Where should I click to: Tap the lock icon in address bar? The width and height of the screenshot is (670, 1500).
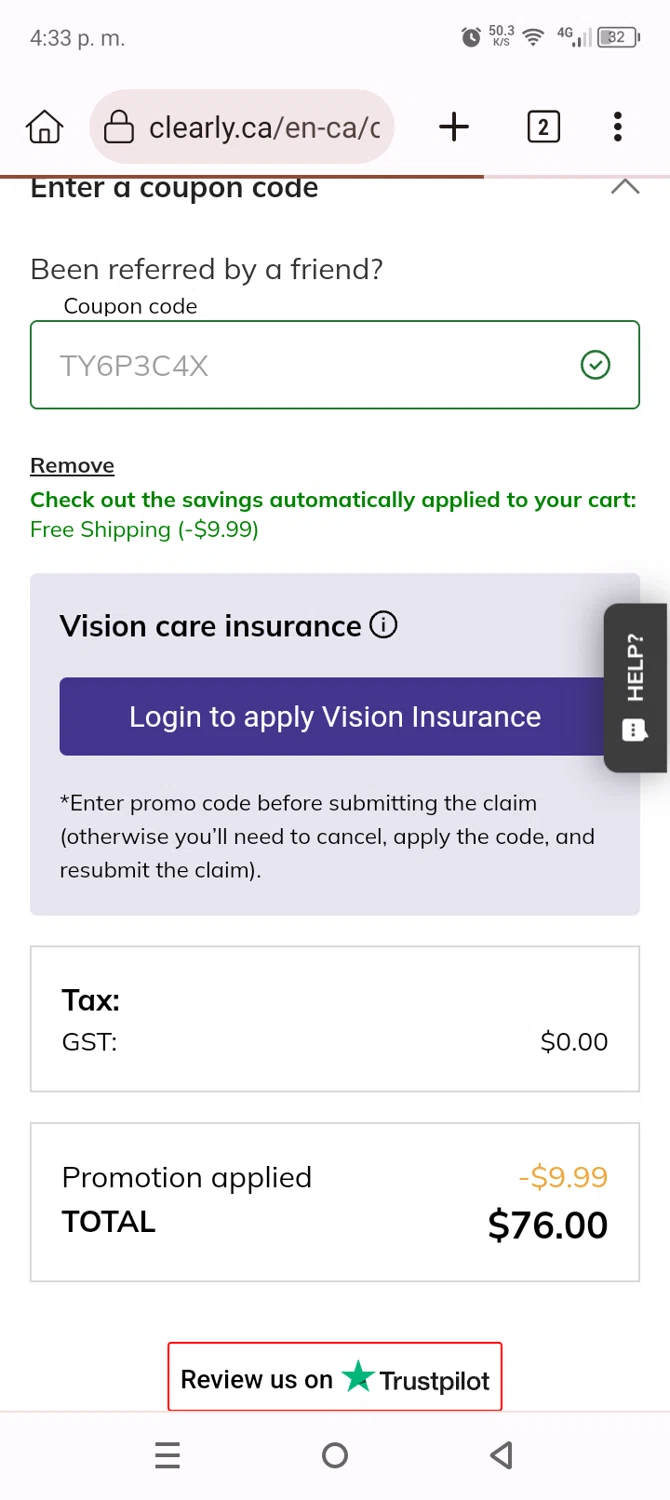point(119,127)
